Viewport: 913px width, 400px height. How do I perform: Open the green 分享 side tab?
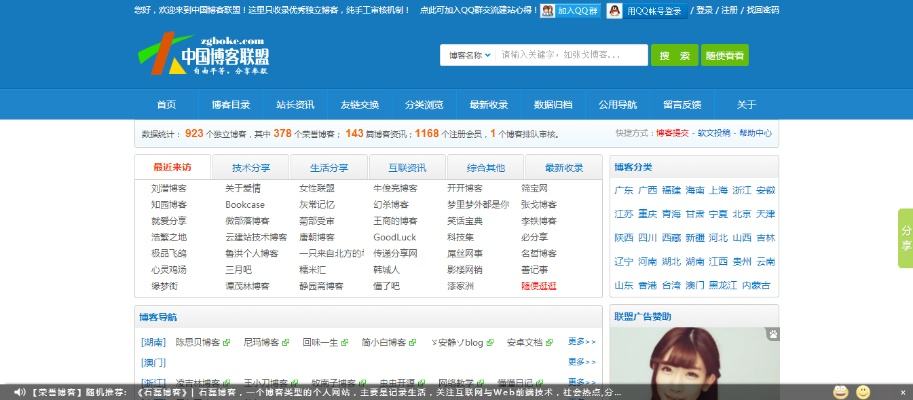(x=905, y=238)
